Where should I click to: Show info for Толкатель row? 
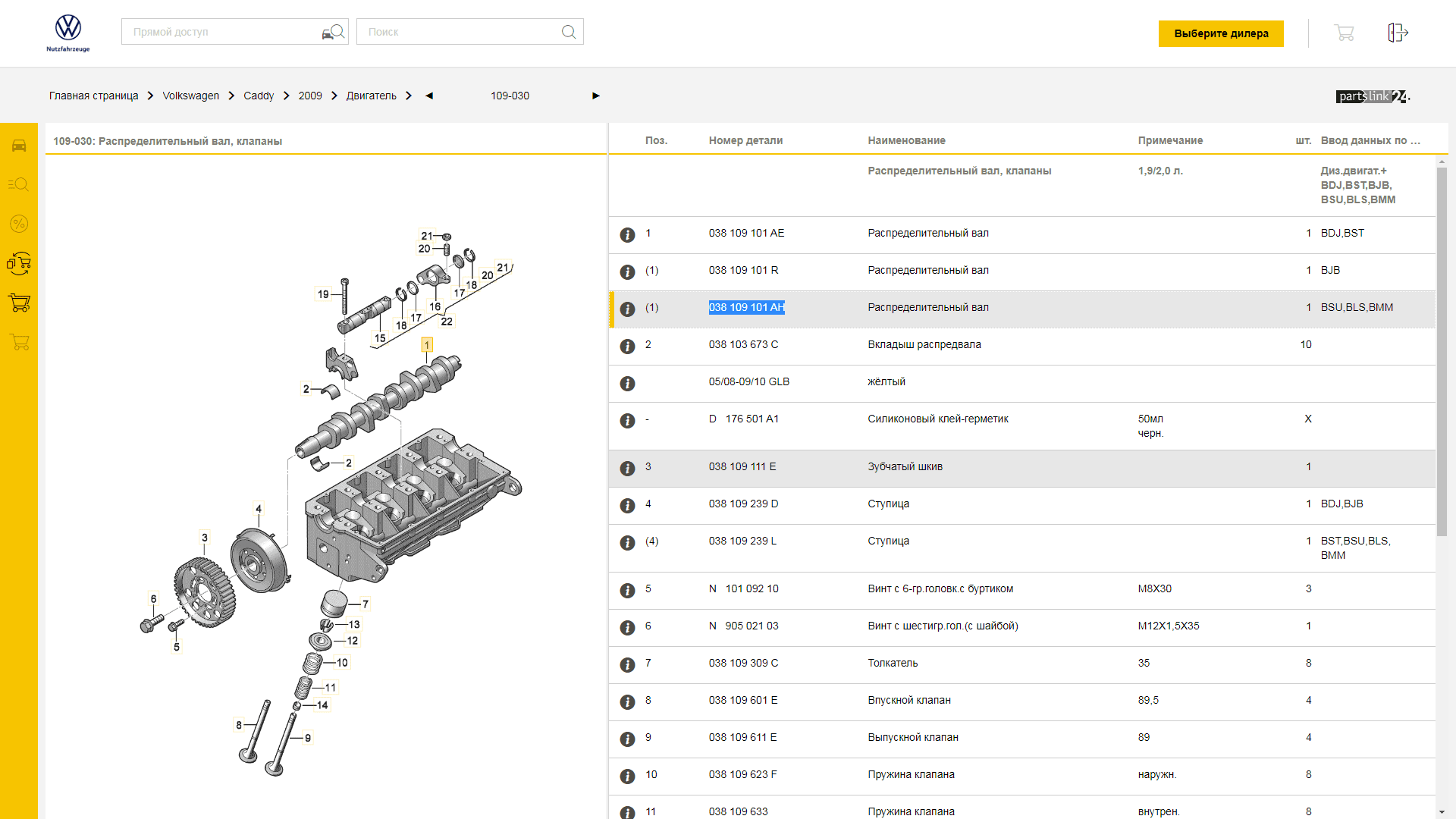(x=627, y=665)
